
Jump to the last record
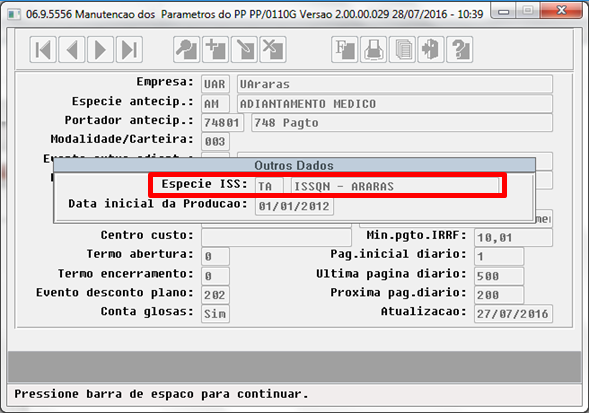(x=129, y=49)
